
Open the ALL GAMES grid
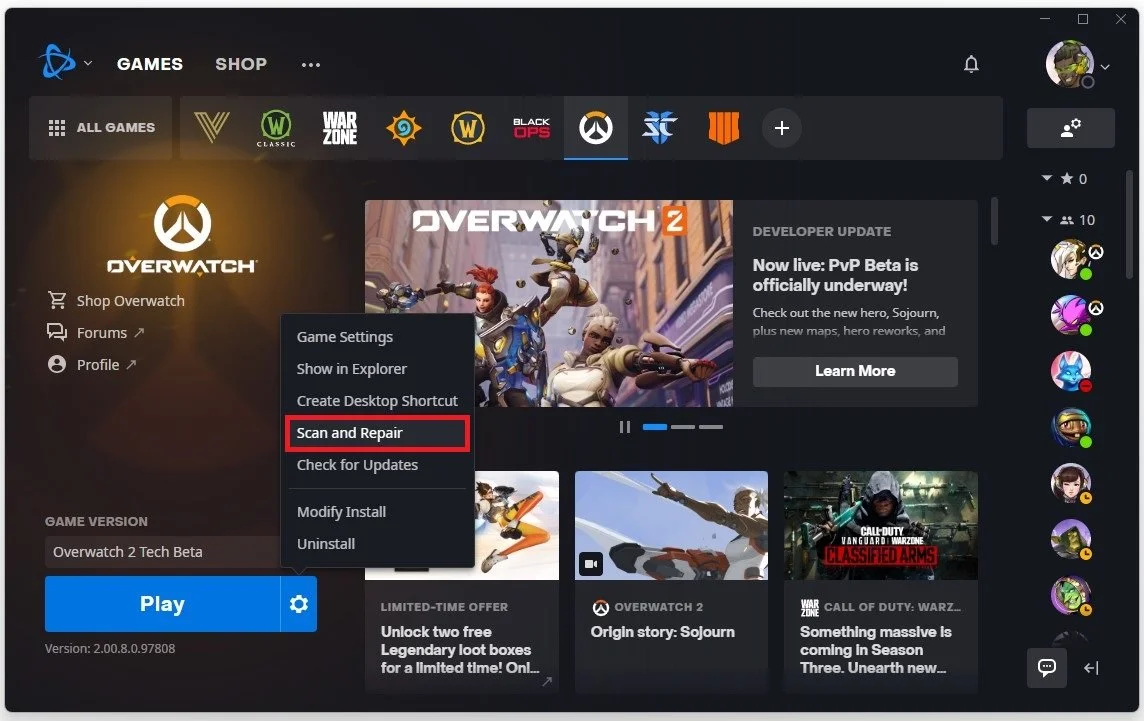(101, 128)
